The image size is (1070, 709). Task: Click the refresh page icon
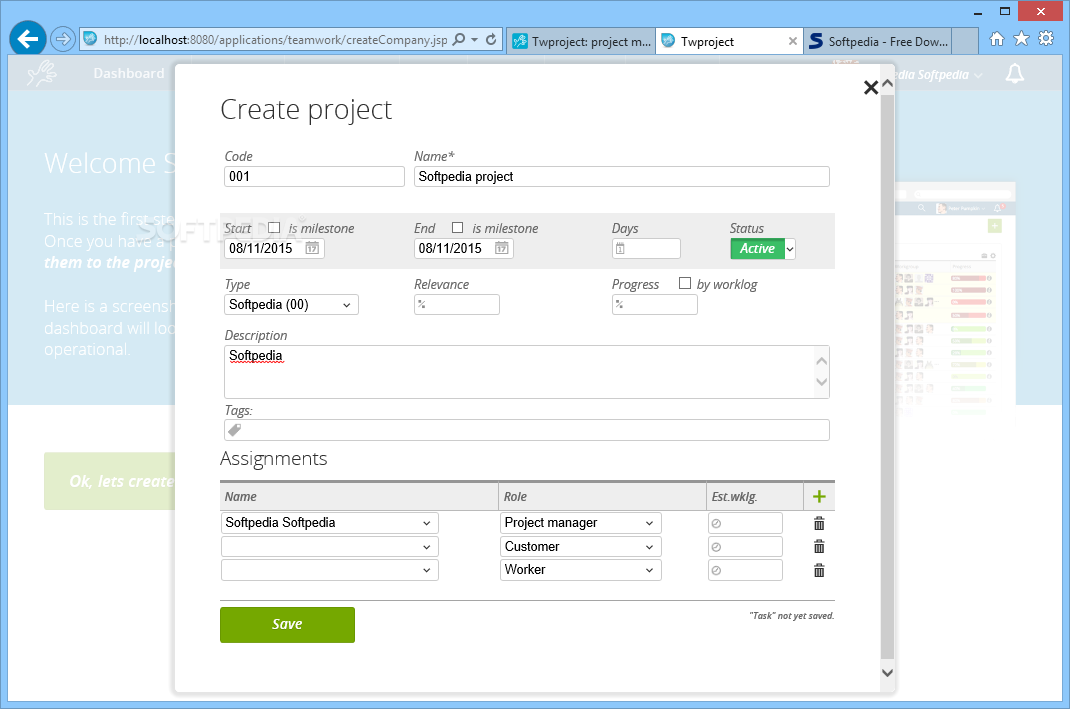[x=491, y=40]
